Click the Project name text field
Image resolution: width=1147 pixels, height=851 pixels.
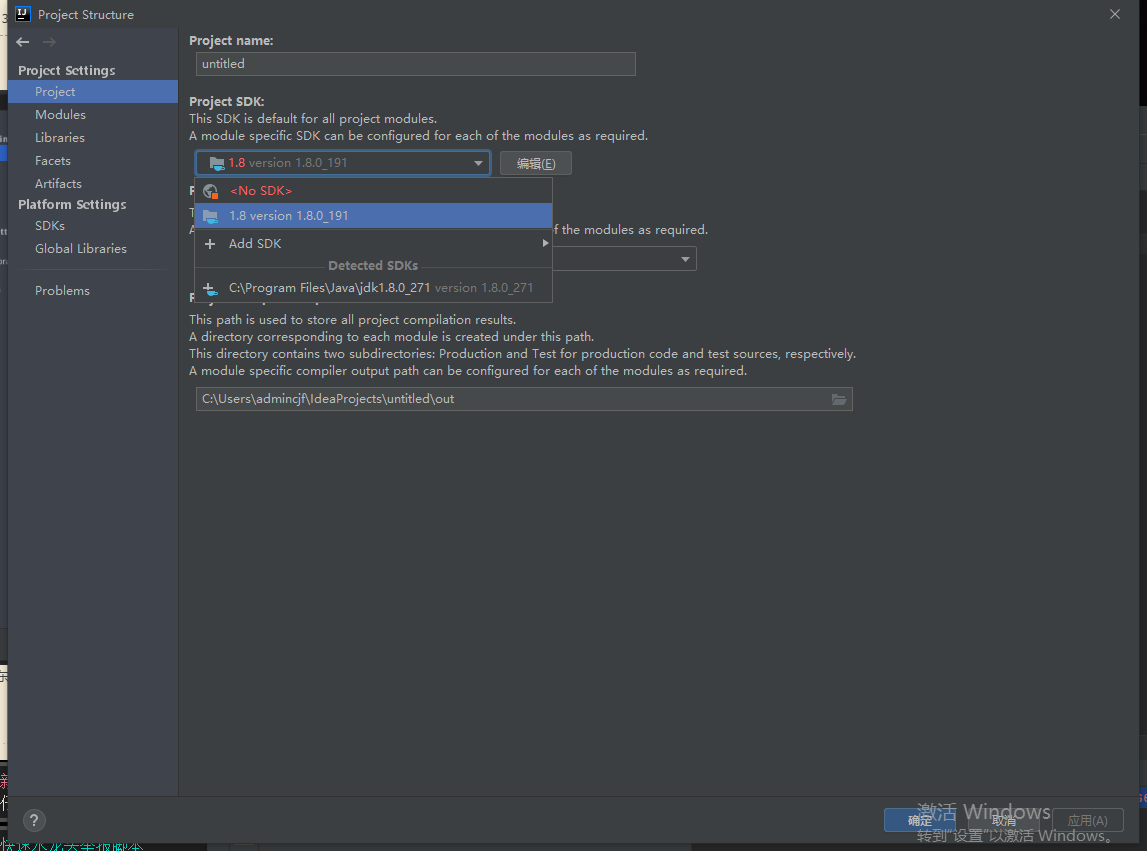(415, 64)
